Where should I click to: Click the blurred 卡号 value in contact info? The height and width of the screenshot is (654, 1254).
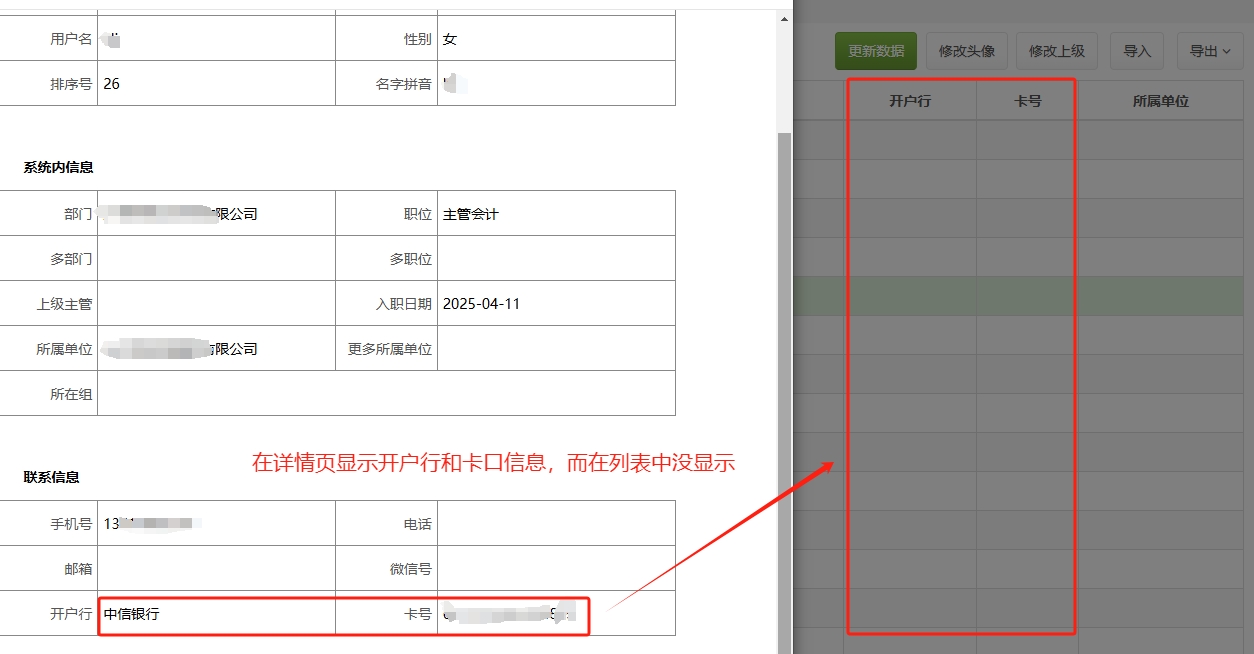pyautogui.click(x=510, y=614)
